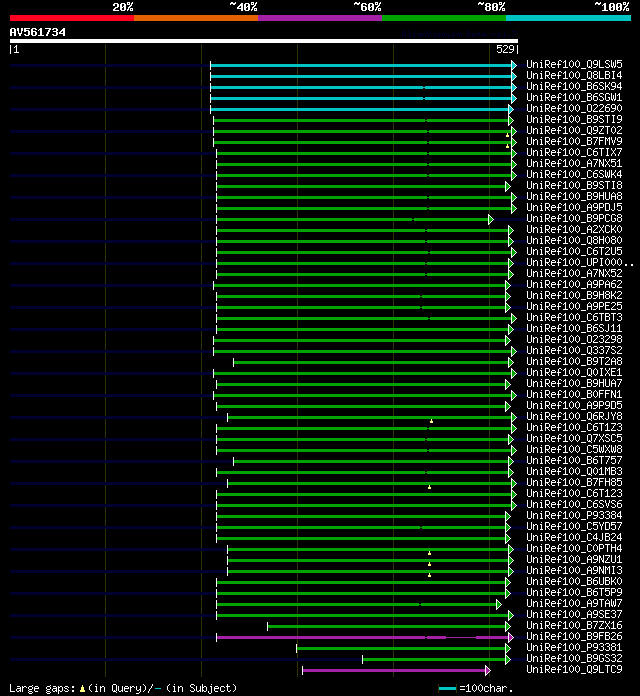Select UniRef100_B9STI8 label
This screenshot has height=696, width=640.
point(574,186)
